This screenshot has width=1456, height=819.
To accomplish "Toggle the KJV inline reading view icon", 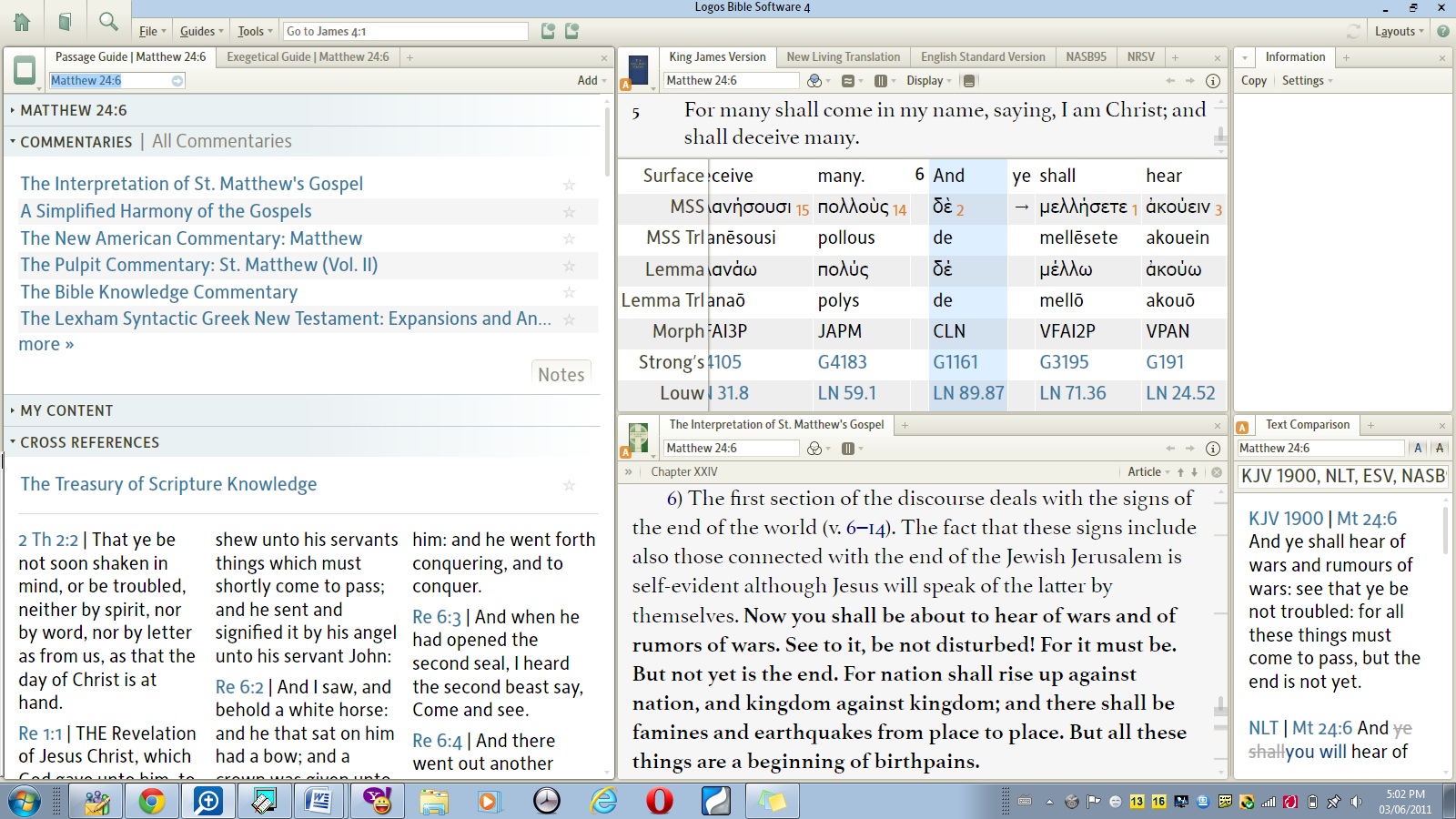I will point(969,81).
